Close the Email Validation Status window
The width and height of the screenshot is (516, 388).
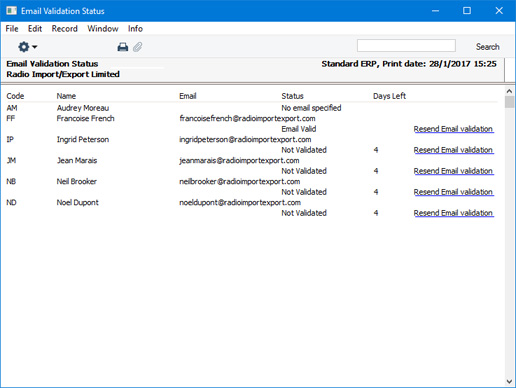tap(499, 11)
